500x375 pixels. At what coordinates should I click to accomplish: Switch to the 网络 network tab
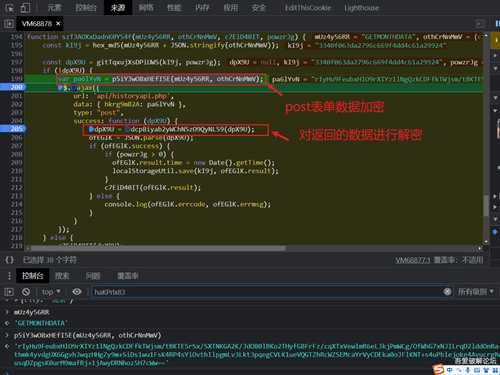click(x=146, y=8)
